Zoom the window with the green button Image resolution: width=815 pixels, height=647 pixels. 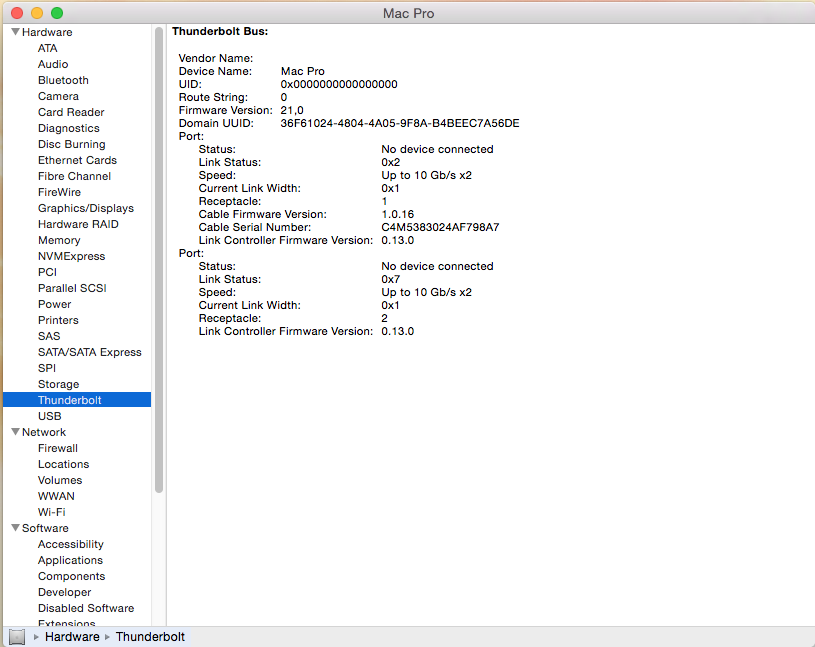click(57, 13)
